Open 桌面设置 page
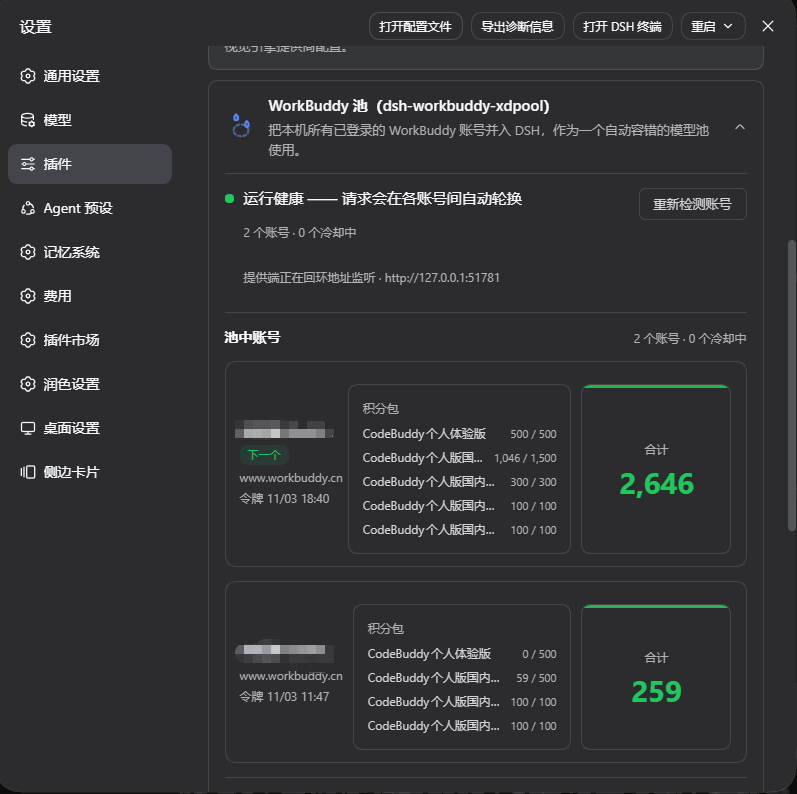Viewport: 797px width, 794px height. (x=90, y=428)
